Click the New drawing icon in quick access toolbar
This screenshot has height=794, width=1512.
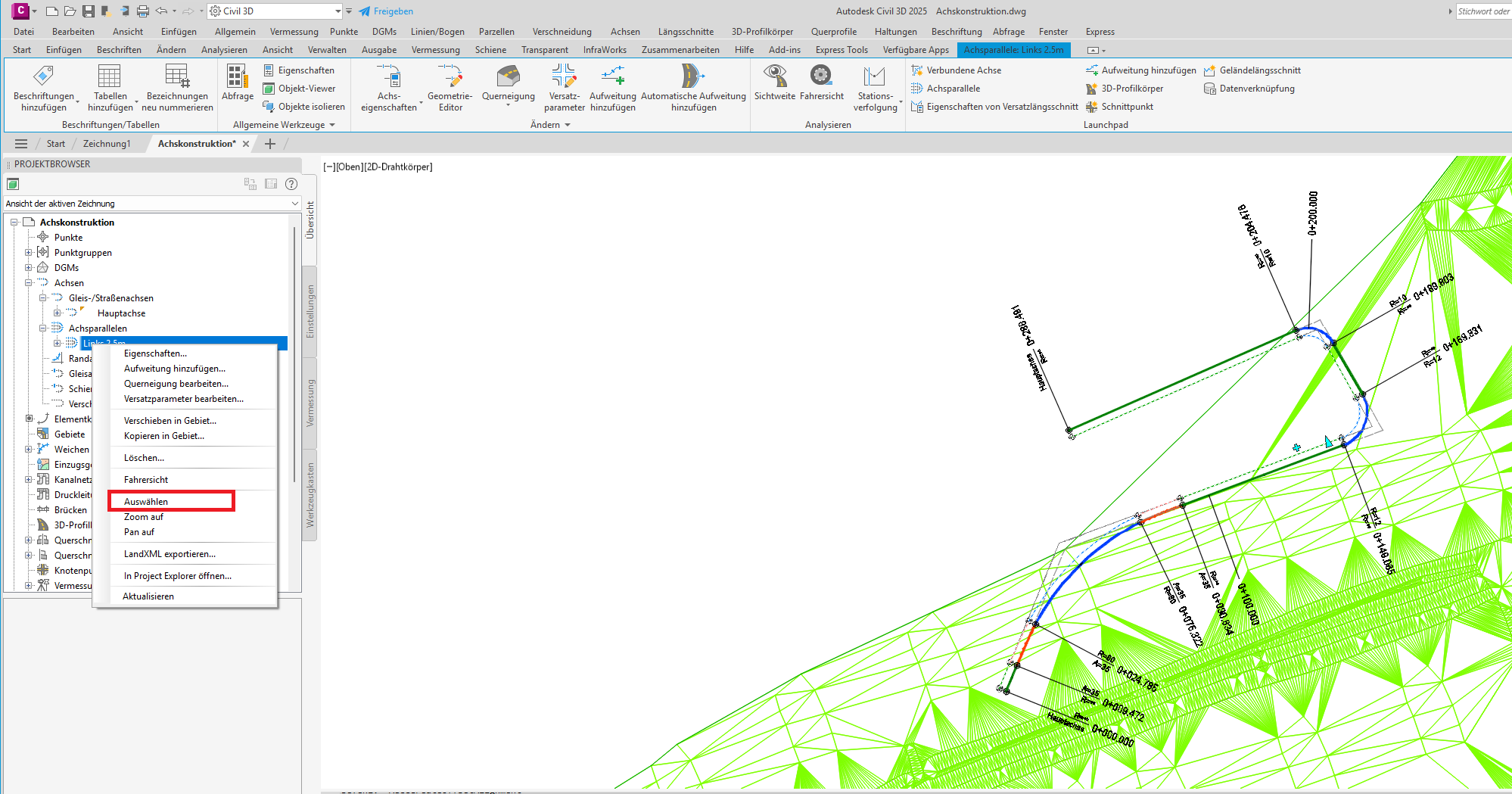coord(52,11)
